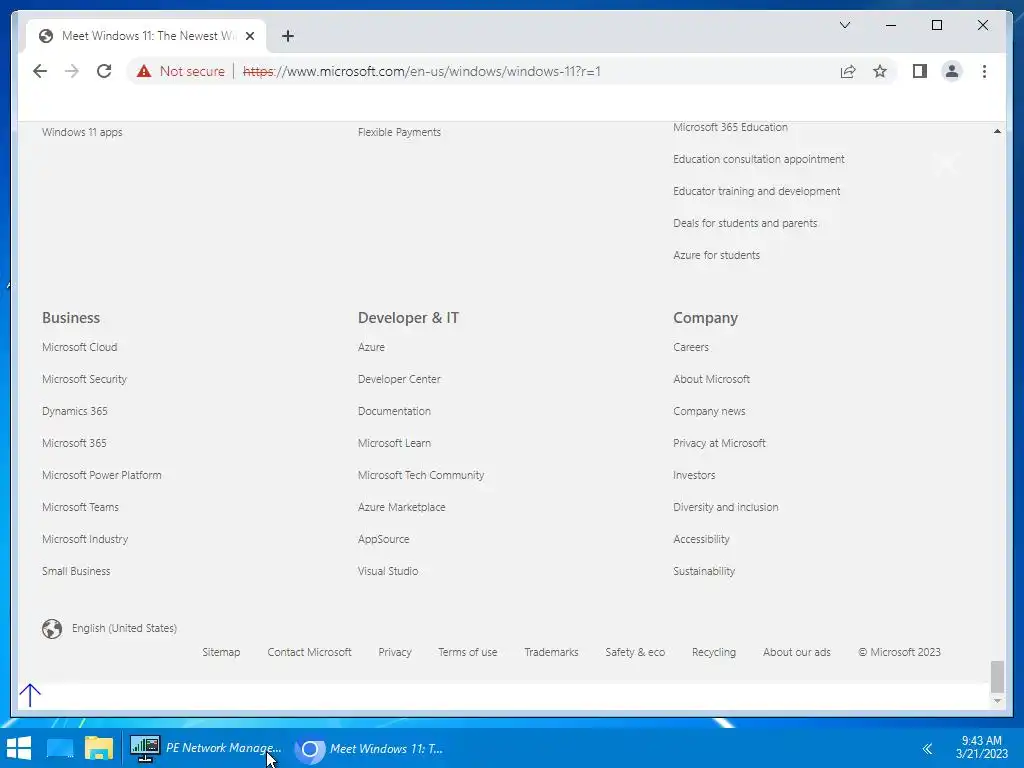Open Educator training and development
This screenshot has width=1024, height=768.
(x=757, y=191)
